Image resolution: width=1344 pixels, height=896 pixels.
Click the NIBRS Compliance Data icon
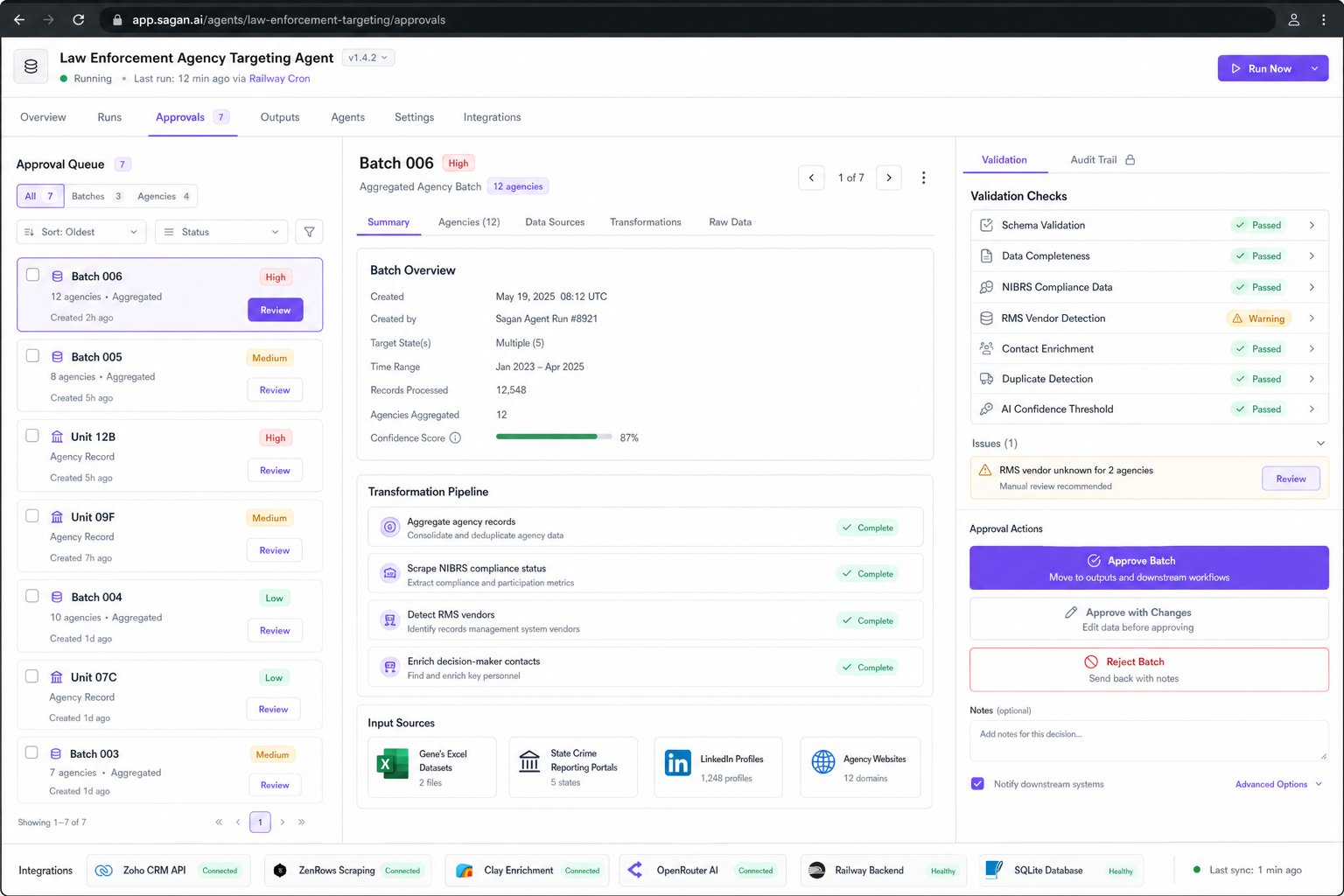click(x=986, y=287)
